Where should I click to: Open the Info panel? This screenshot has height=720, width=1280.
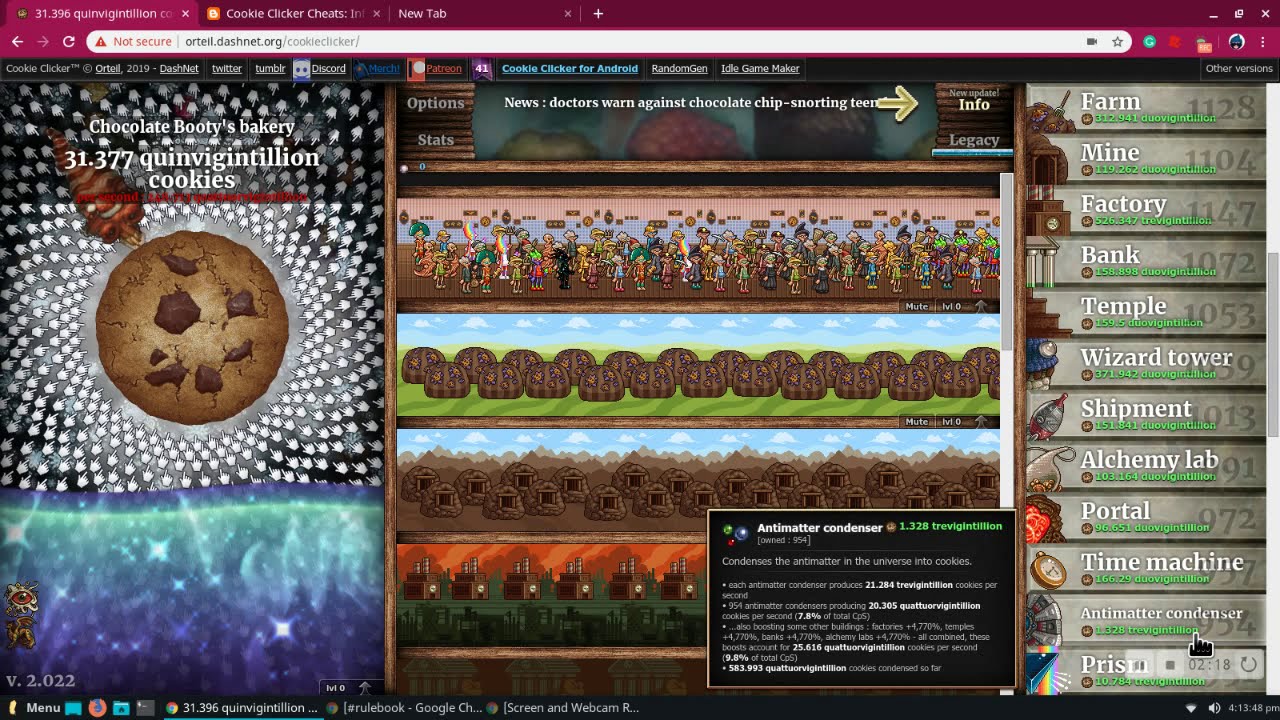(973, 104)
